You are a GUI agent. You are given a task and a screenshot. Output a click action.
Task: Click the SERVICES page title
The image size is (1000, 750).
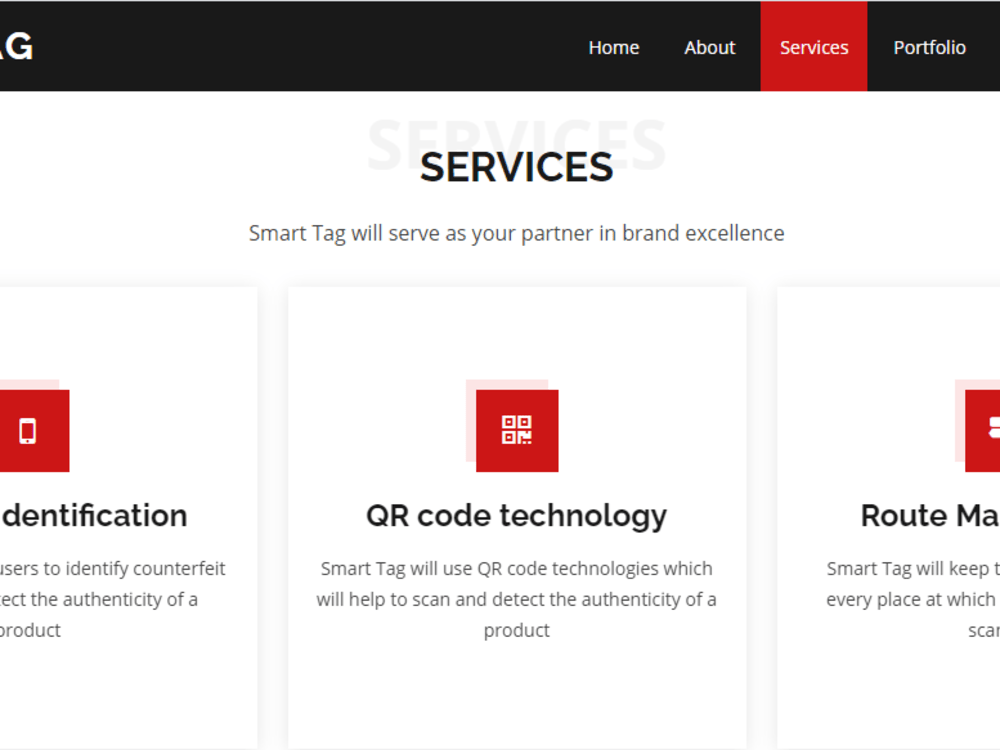point(517,167)
